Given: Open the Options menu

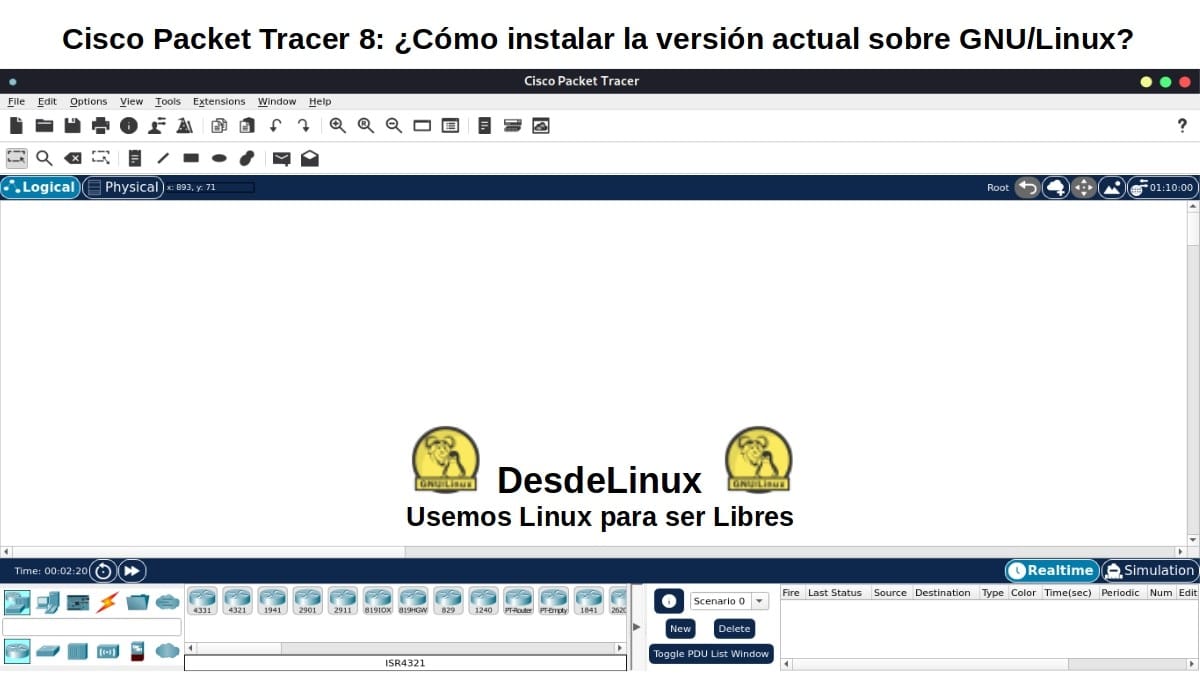Looking at the screenshot, I should click(x=88, y=101).
